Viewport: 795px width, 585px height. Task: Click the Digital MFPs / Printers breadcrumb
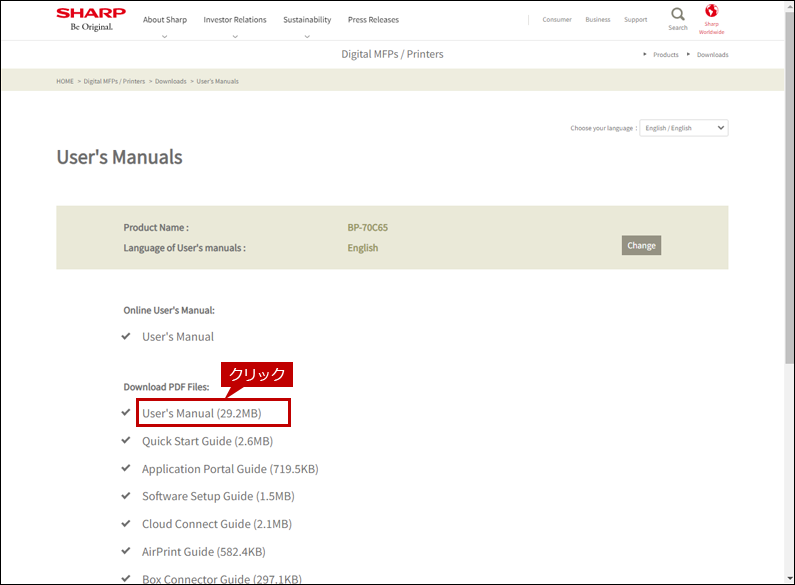(114, 81)
